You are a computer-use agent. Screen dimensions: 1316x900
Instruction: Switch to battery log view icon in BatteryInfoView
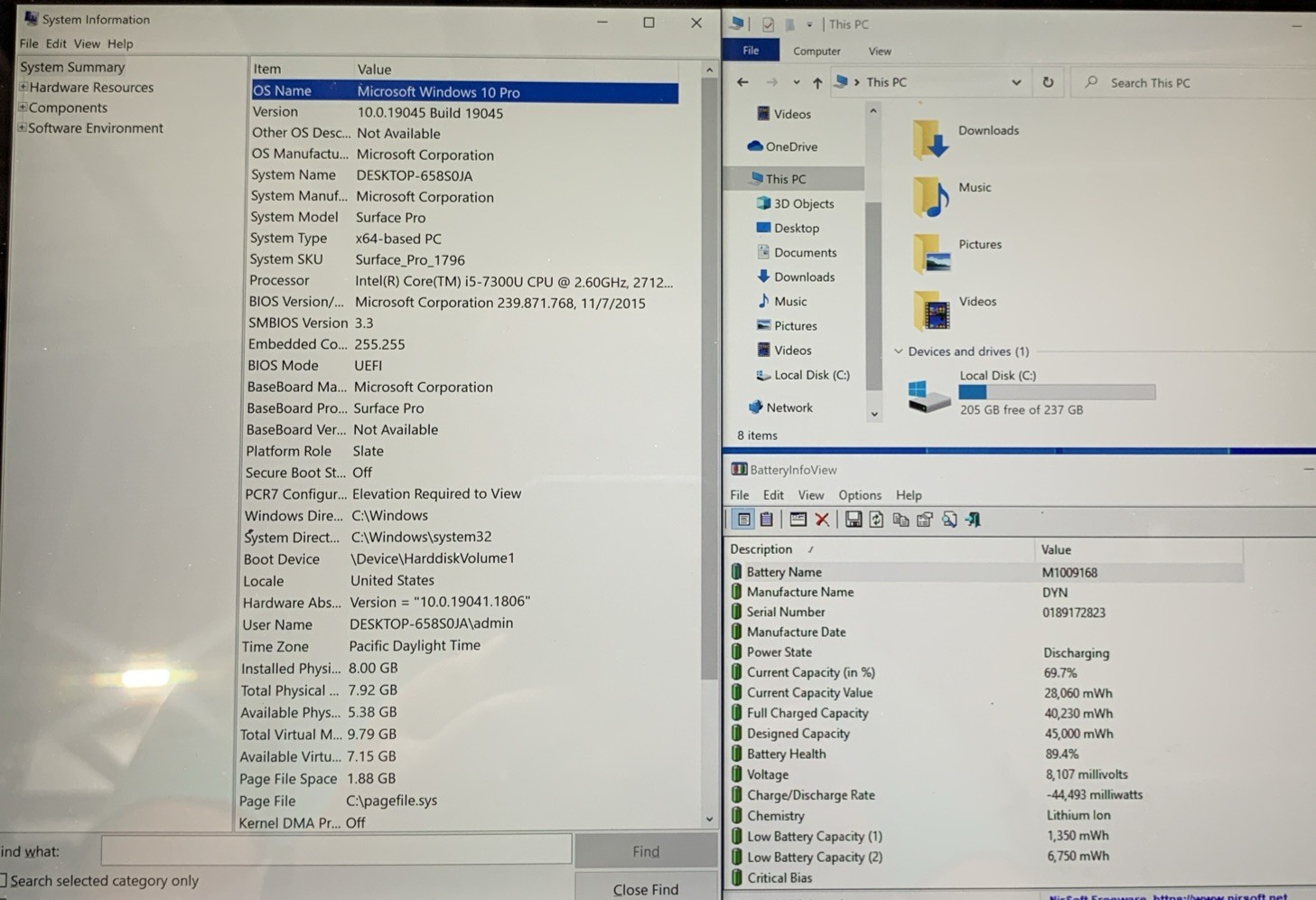click(x=767, y=520)
